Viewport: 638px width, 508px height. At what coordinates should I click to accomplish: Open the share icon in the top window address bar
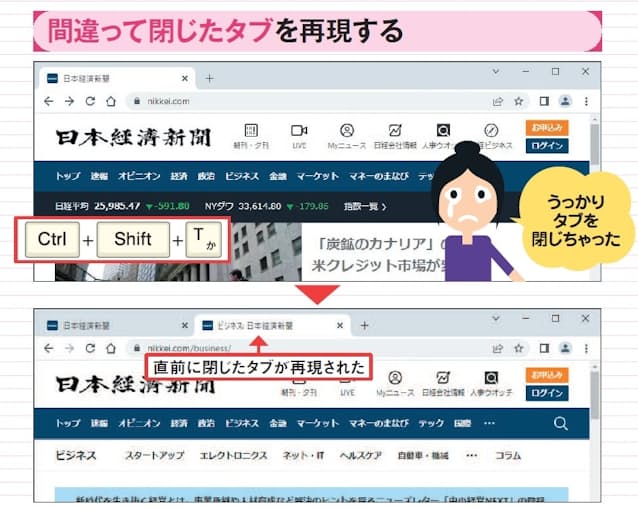tap(498, 101)
